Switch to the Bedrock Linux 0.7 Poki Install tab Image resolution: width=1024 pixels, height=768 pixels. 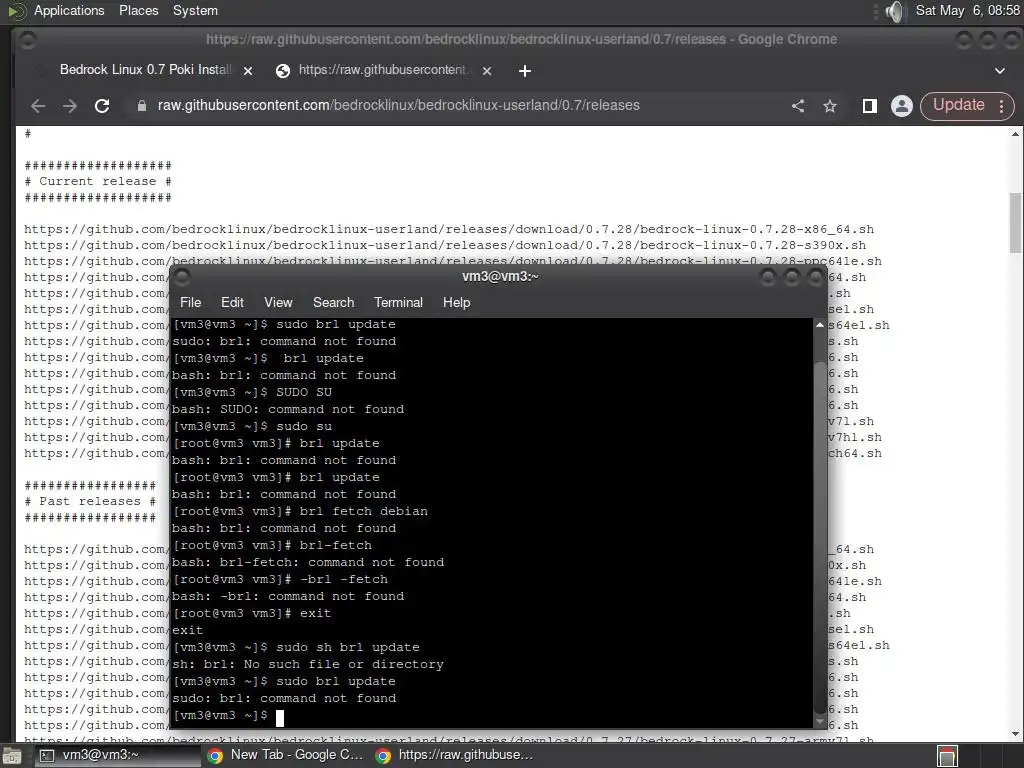point(145,69)
